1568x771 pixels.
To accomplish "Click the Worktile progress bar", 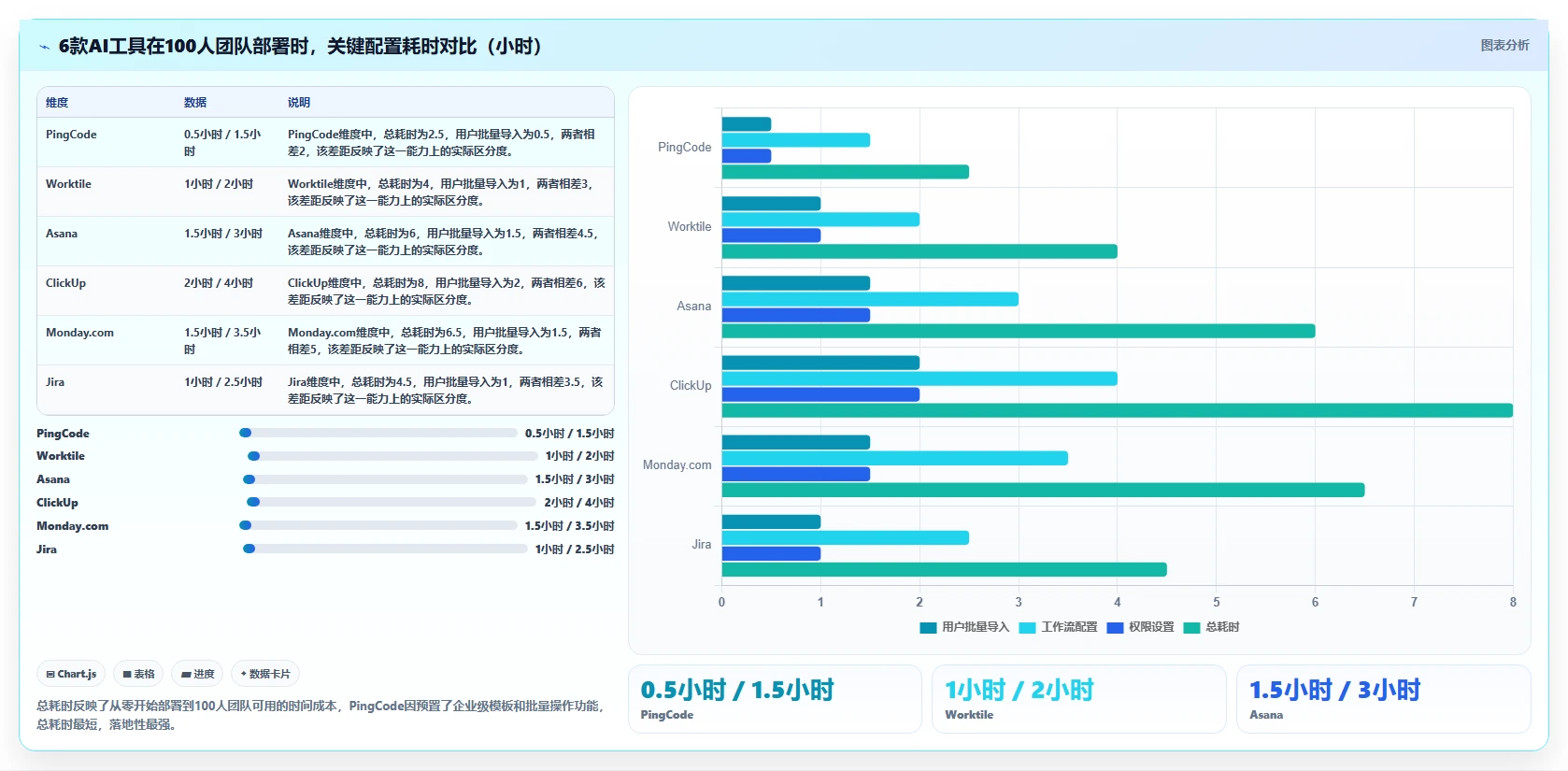I will point(392,456).
